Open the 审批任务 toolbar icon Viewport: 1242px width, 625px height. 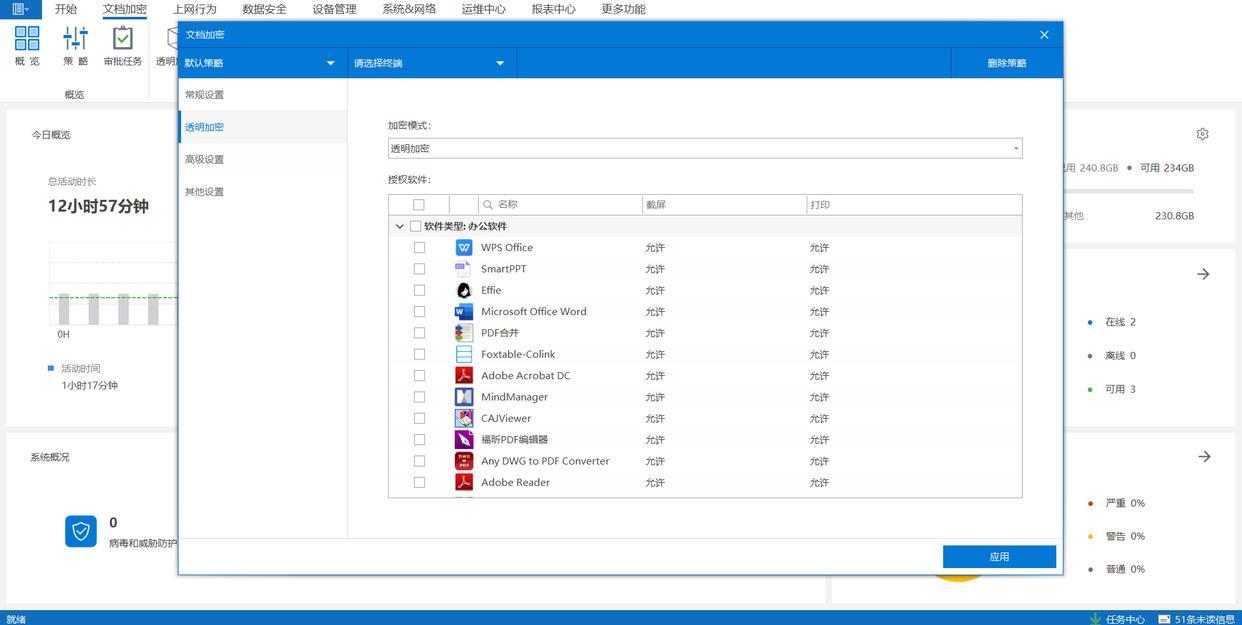pyautogui.click(x=123, y=46)
